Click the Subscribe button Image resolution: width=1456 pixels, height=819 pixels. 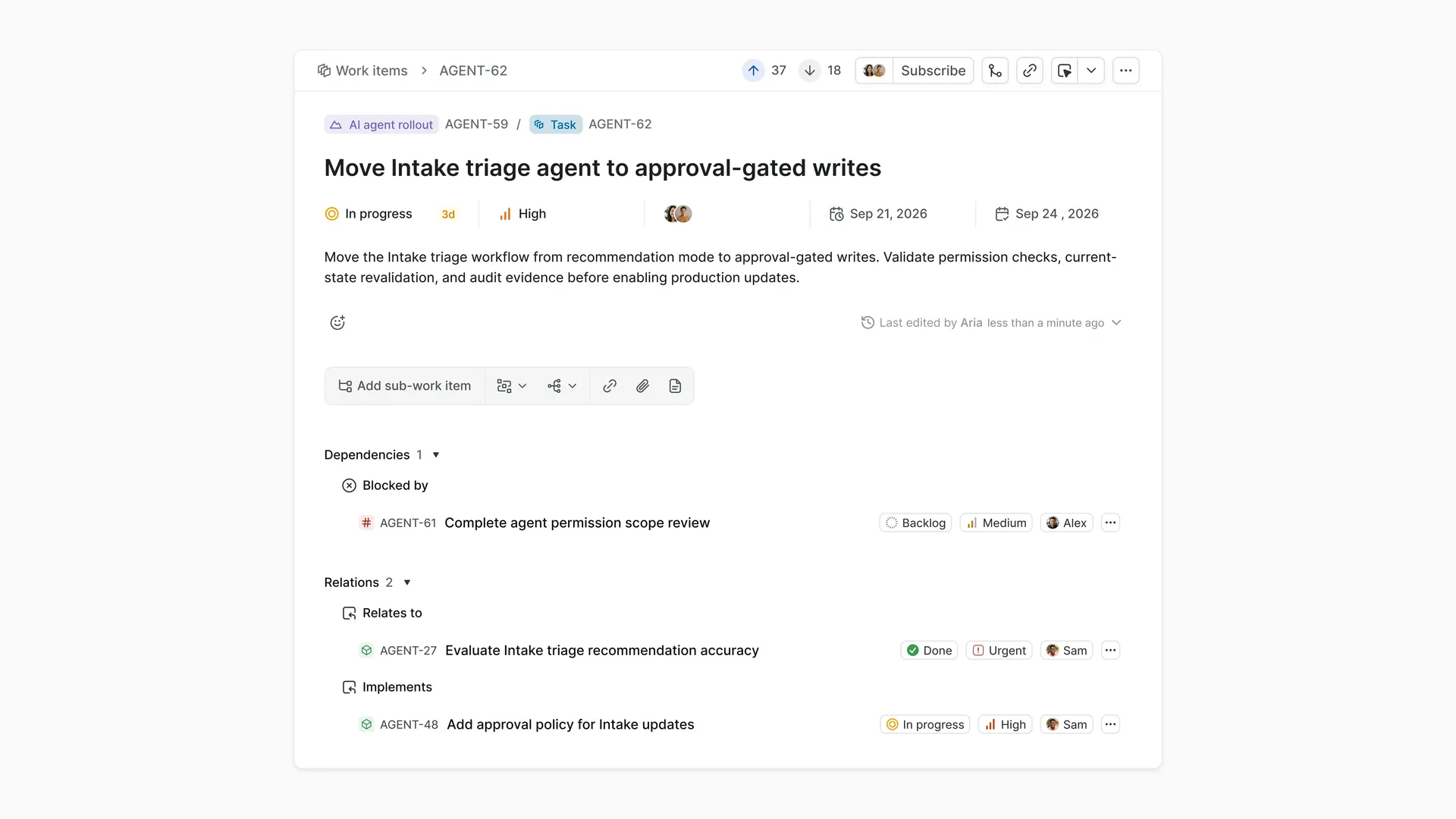(x=933, y=71)
